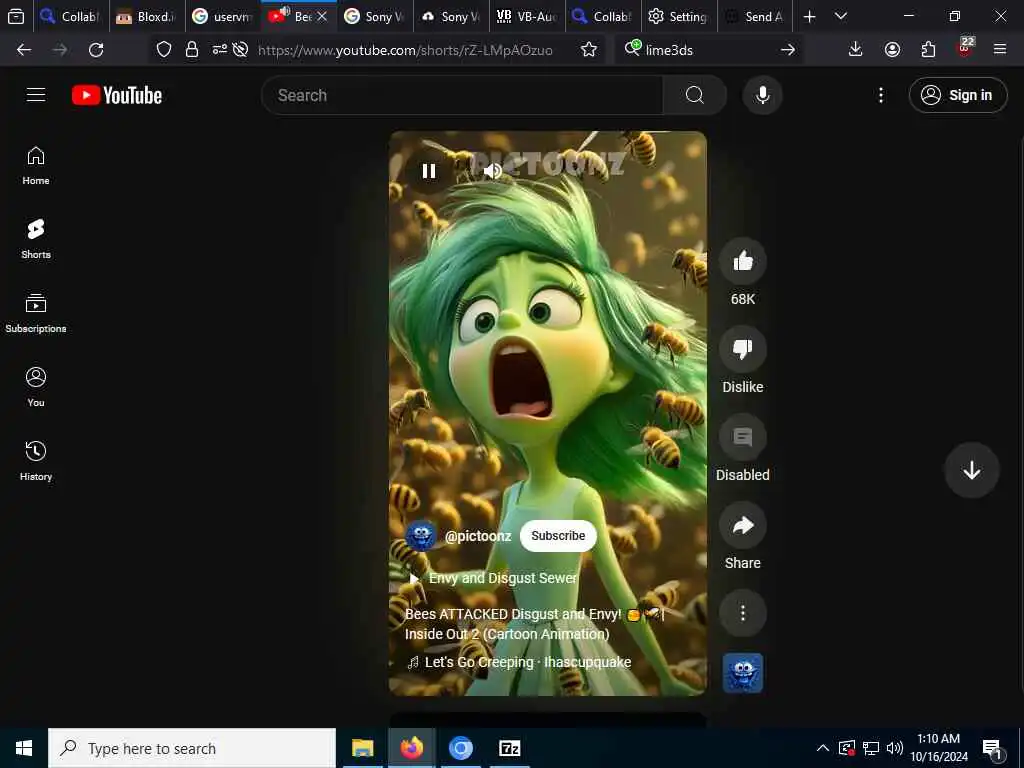Open the Extensions puzzle-piece menu
Image resolution: width=1024 pixels, height=768 pixels.
[x=928, y=50]
